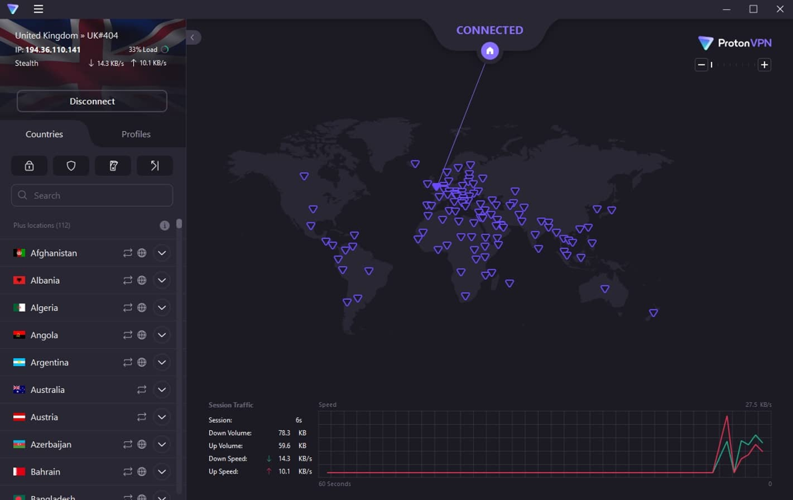Toggle the NetShield shield icon
793x500 pixels.
[x=71, y=166]
